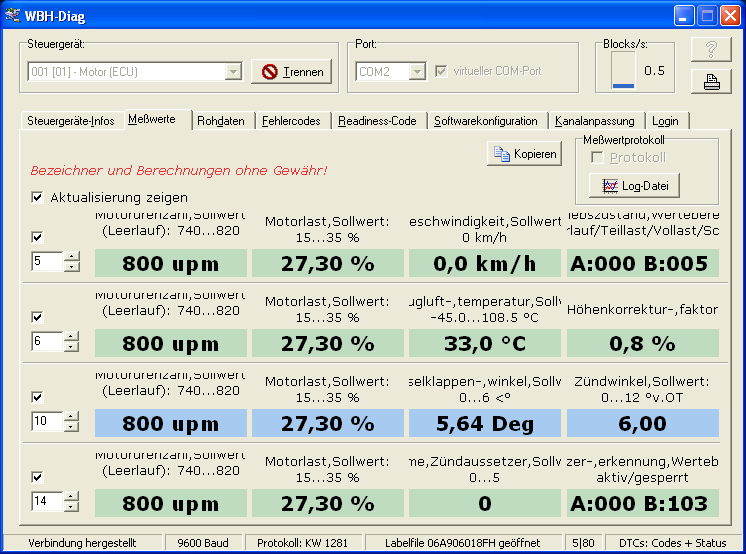The height and width of the screenshot is (554, 746).
Task: Click the Trennen disconnect button
Action: tap(293, 72)
